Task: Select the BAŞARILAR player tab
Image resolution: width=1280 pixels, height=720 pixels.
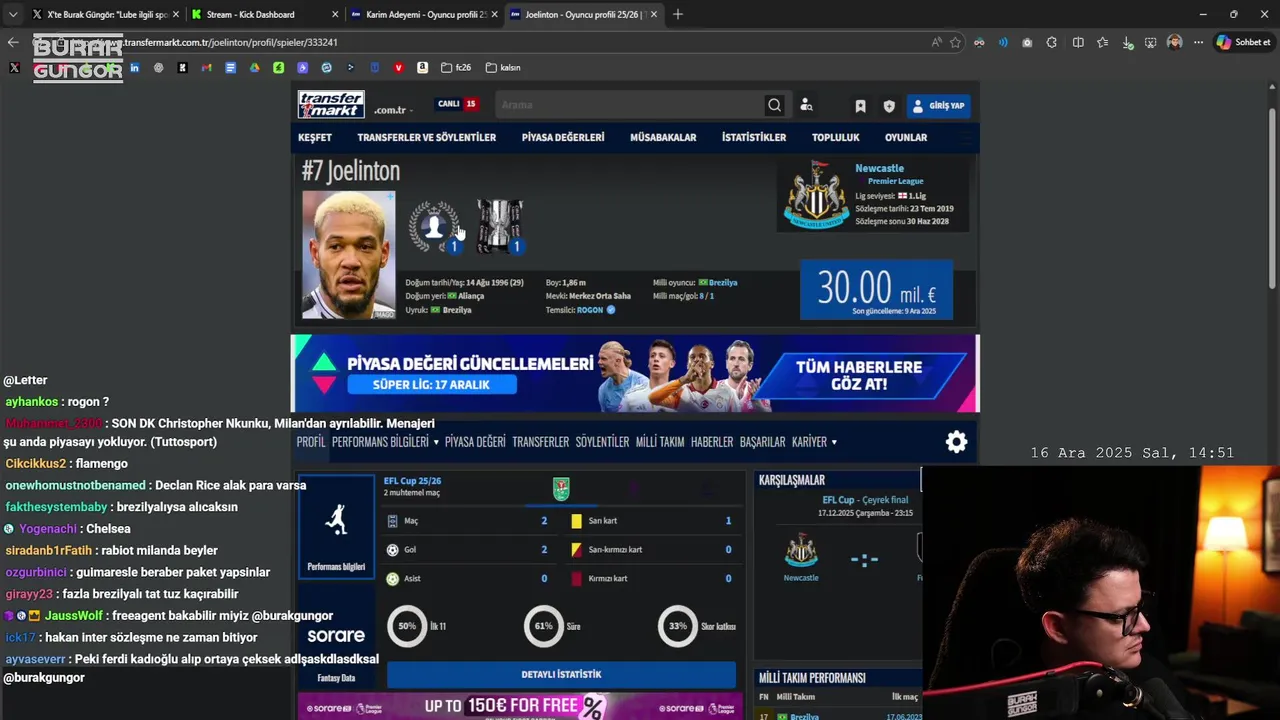Action: click(762, 442)
